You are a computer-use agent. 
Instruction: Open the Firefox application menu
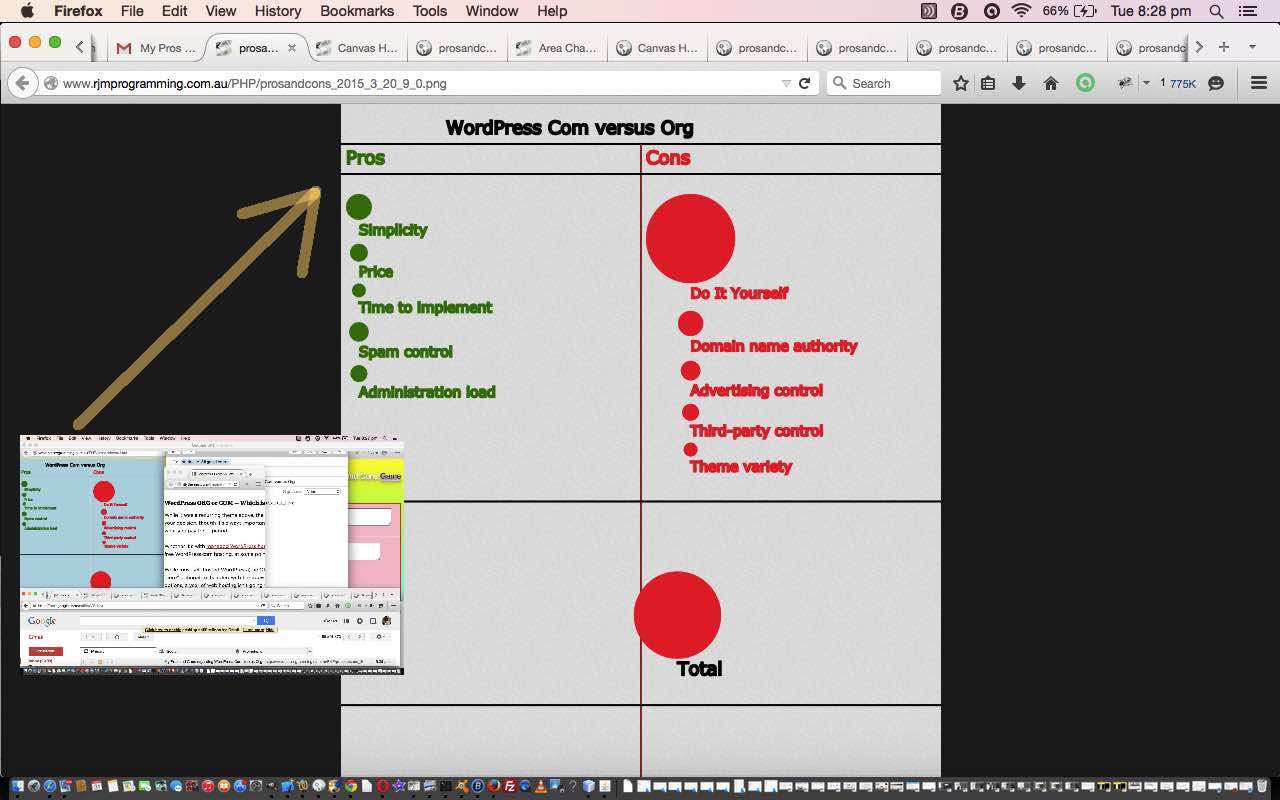78,11
